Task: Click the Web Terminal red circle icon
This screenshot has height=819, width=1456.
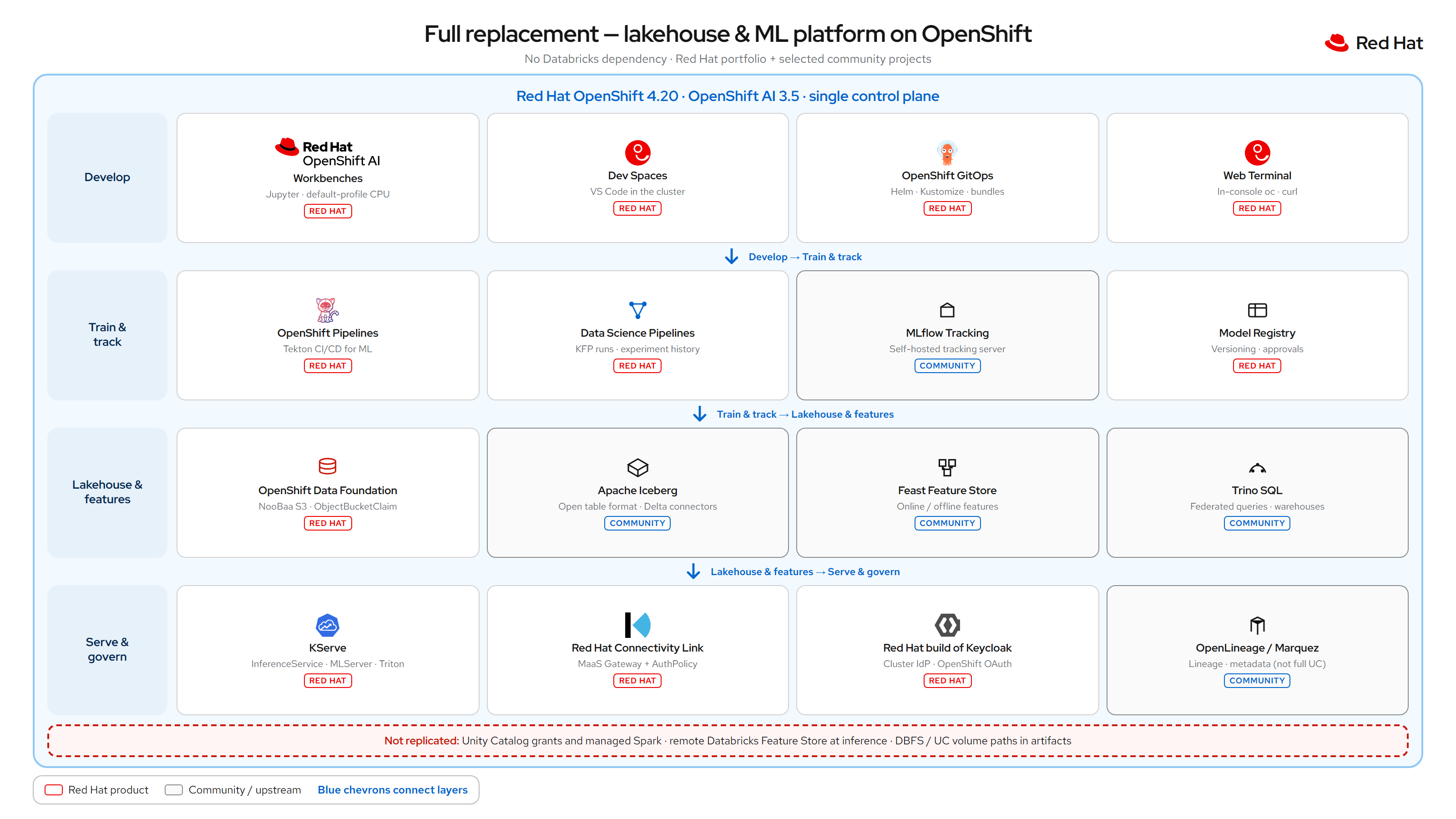Action: tap(1257, 152)
